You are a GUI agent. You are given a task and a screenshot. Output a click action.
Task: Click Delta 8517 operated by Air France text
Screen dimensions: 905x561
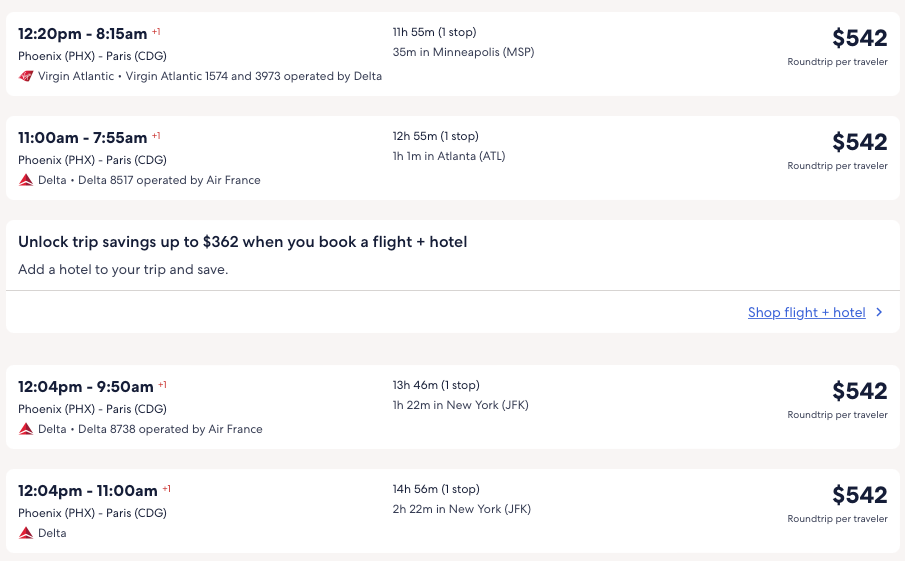(169, 180)
